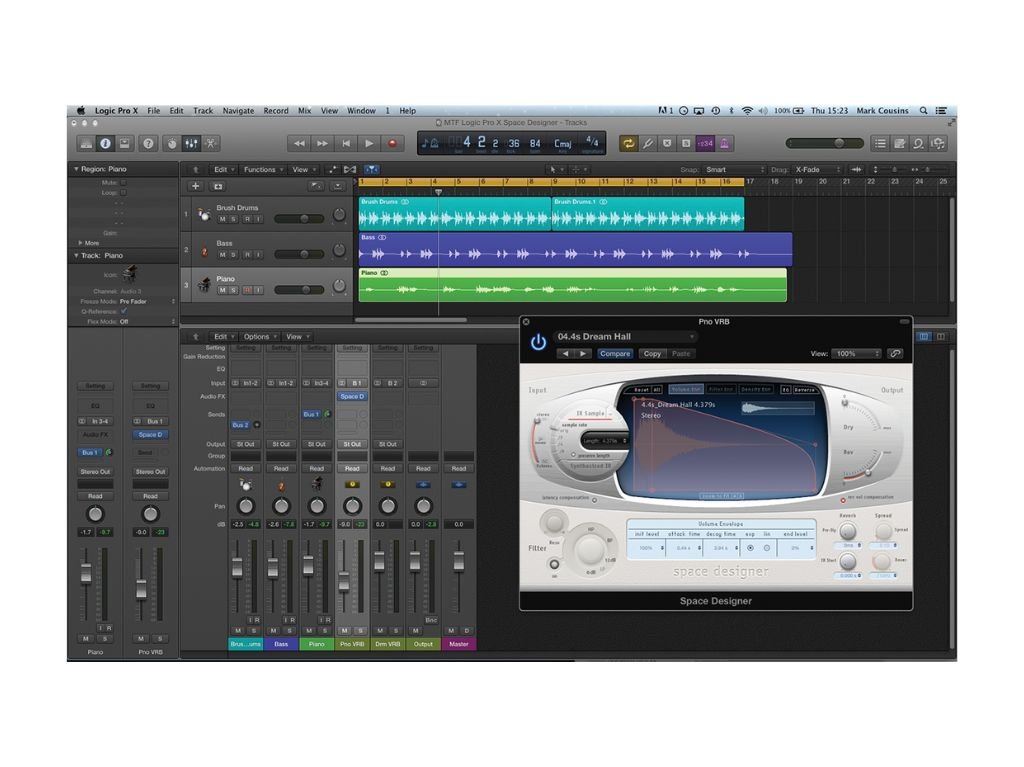The image size is (1024, 767).
Task: Open the File menu
Action: 153,110
